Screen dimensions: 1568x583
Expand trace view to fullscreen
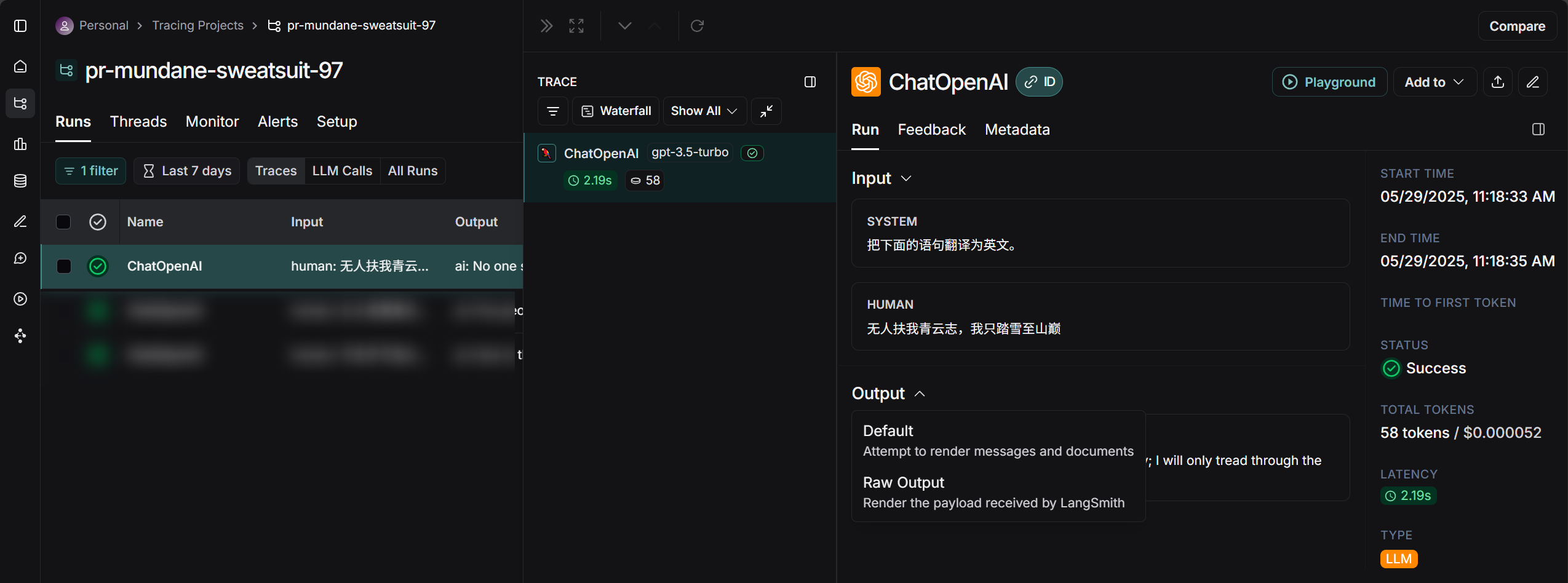[576, 26]
